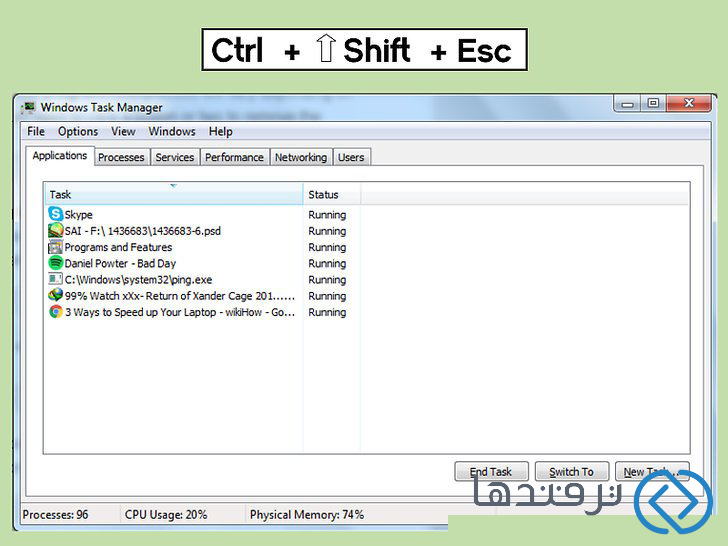Click the ping.exe console icon
Image resolution: width=728 pixels, height=546 pixels.
[x=56, y=279]
